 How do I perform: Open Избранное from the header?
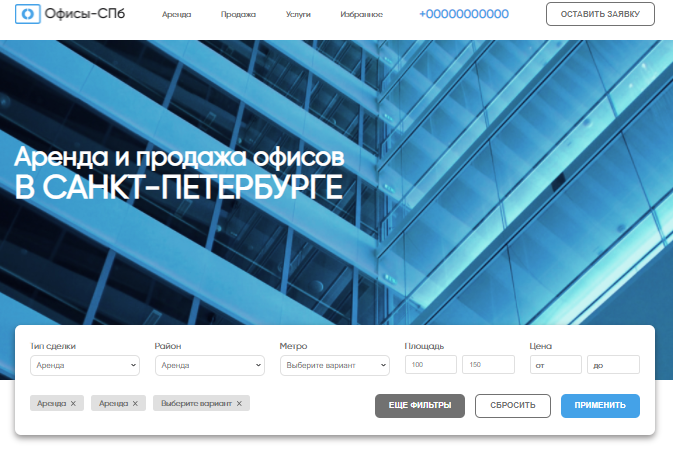pyautogui.click(x=364, y=15)
